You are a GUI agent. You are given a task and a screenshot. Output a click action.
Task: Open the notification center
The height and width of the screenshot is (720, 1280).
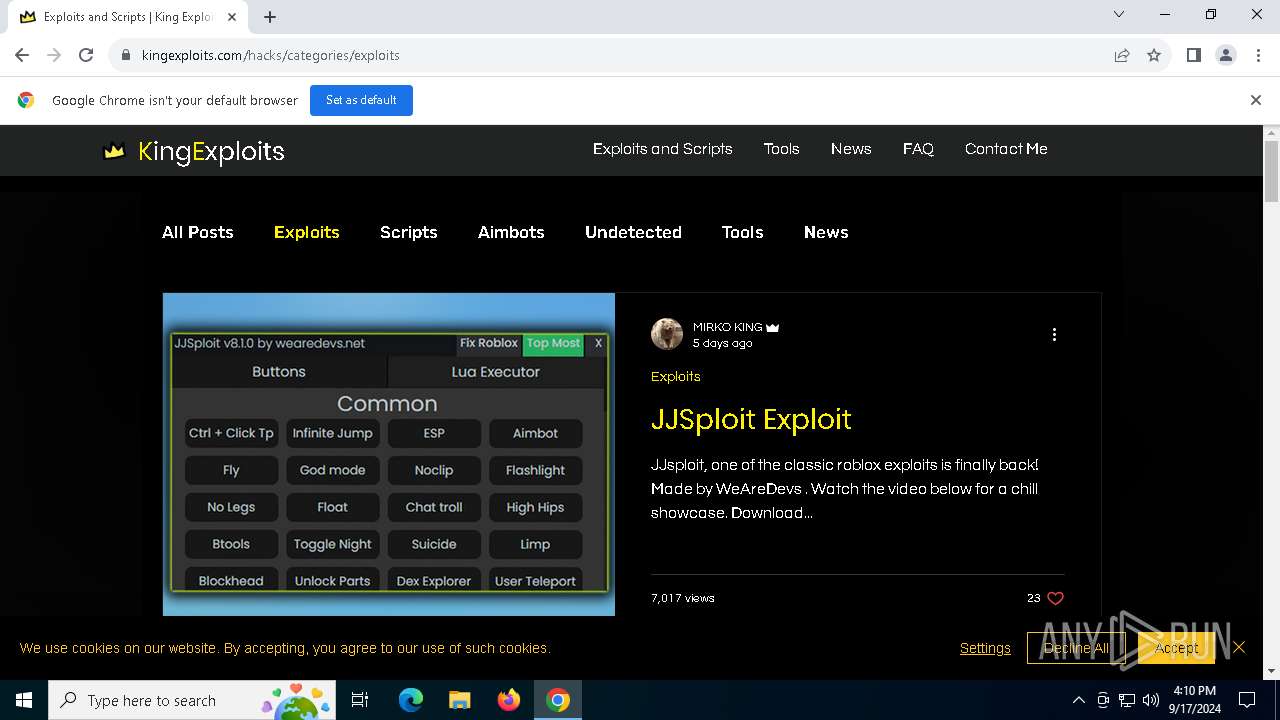click(1247, 700)
